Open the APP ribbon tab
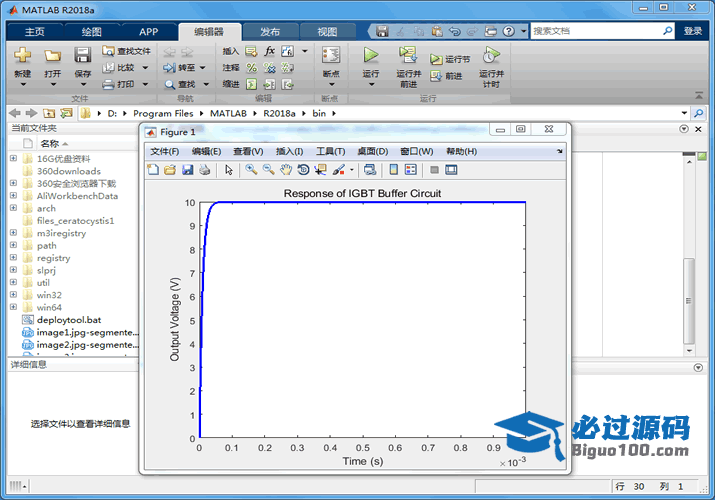Image resolution: width=715 pixels, height=500 pixels. click(x=149, y=31)
